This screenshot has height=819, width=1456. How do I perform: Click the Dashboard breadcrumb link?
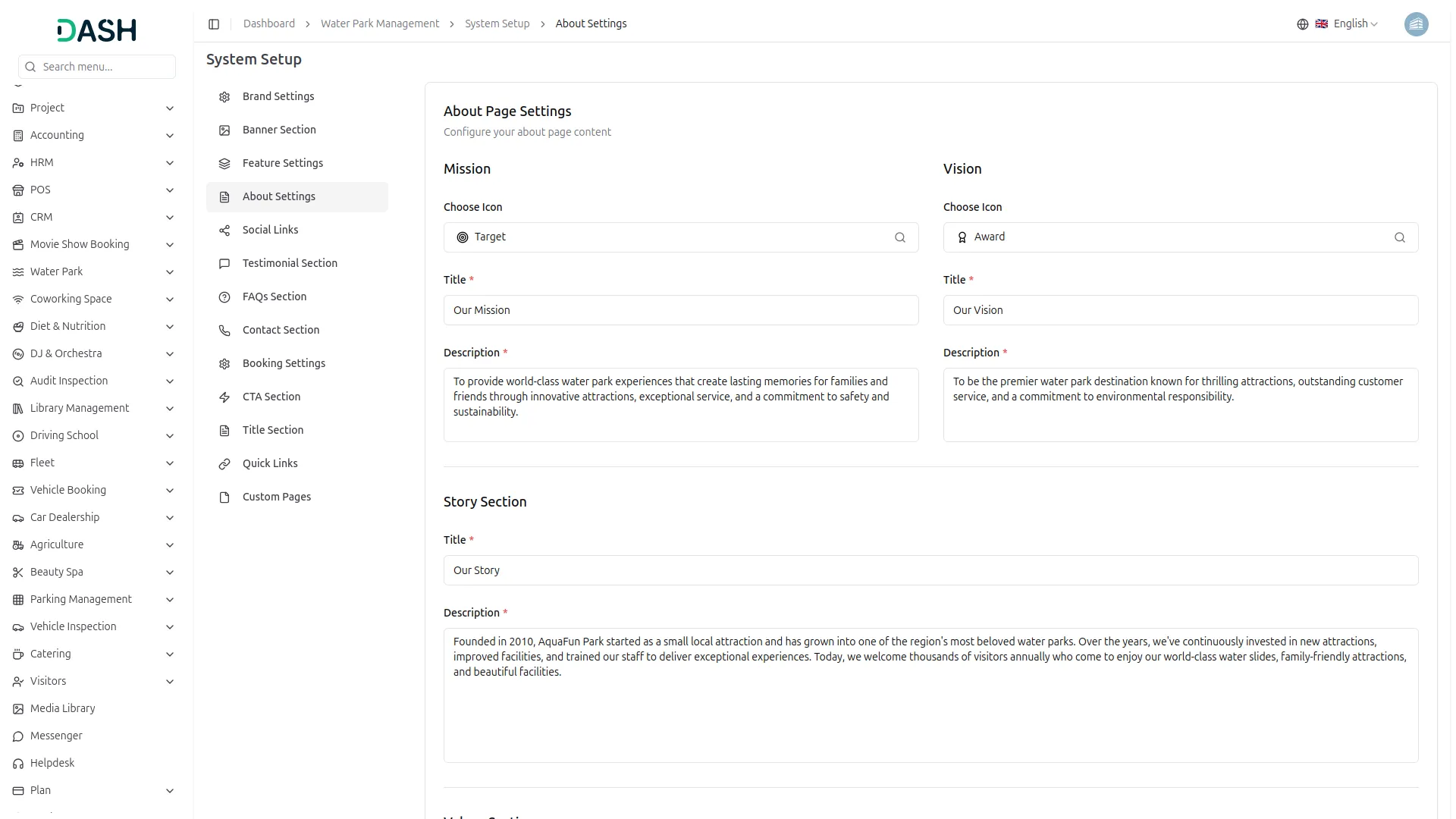tap(268, 24)
